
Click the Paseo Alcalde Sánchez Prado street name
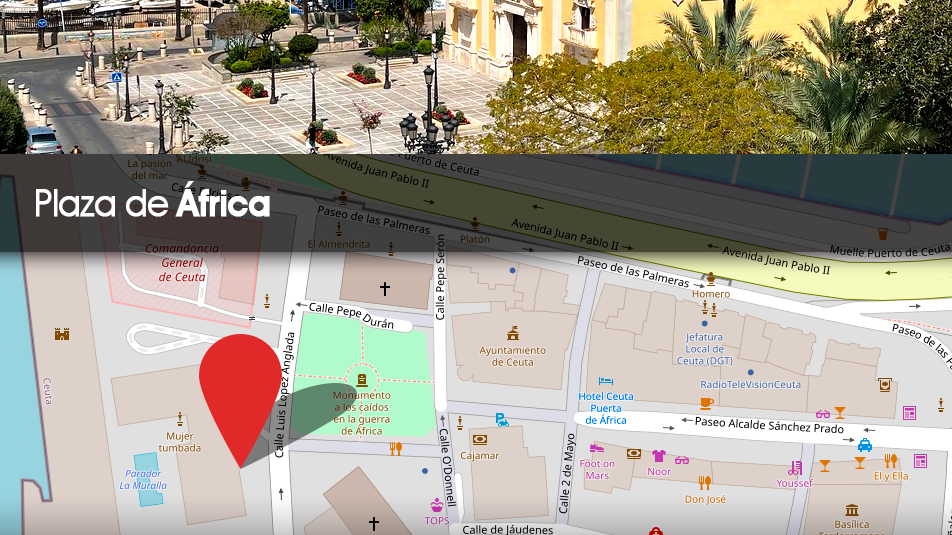click(769, 424)
